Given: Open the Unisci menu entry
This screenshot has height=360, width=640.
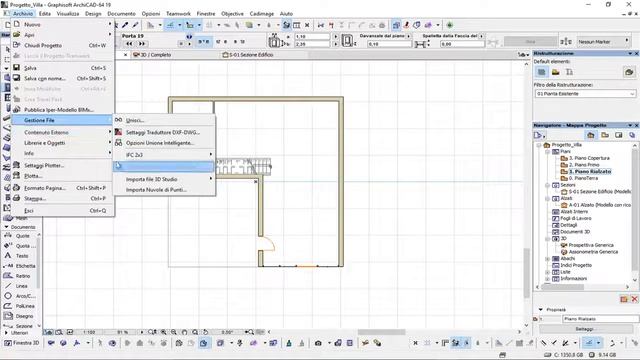Looking at the screenshot, I should 164,120.
